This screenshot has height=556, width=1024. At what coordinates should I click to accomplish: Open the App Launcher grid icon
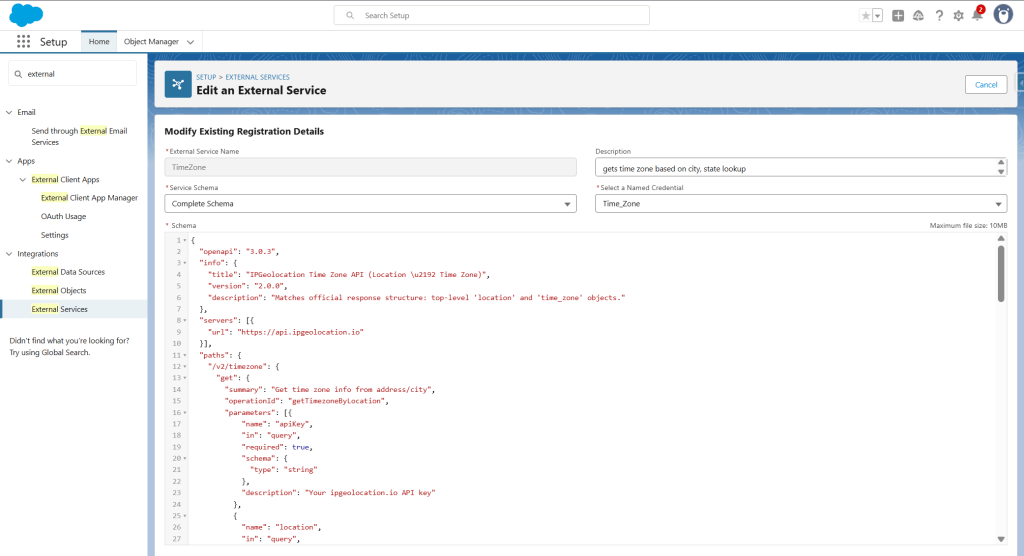point(24,42)
